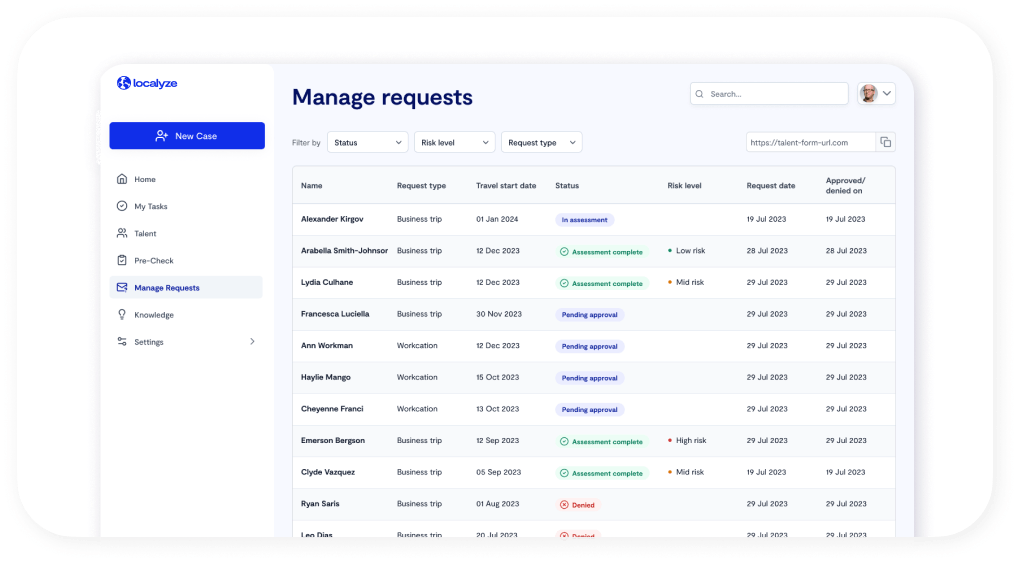
Task: Click the Talent people icon
Action: point(122,234)
